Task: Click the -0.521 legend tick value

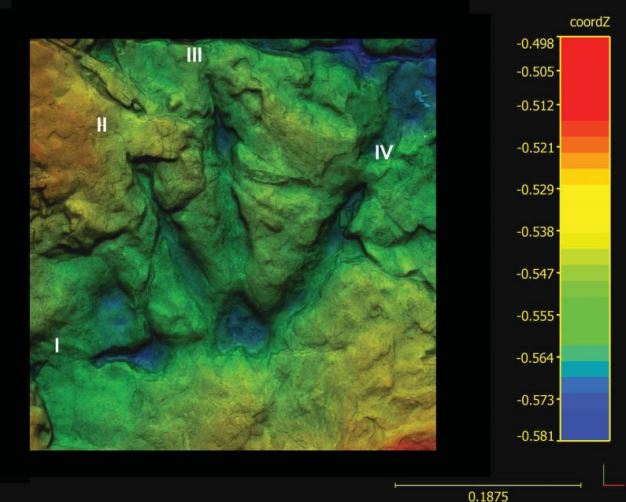Action: pos(533,148)
